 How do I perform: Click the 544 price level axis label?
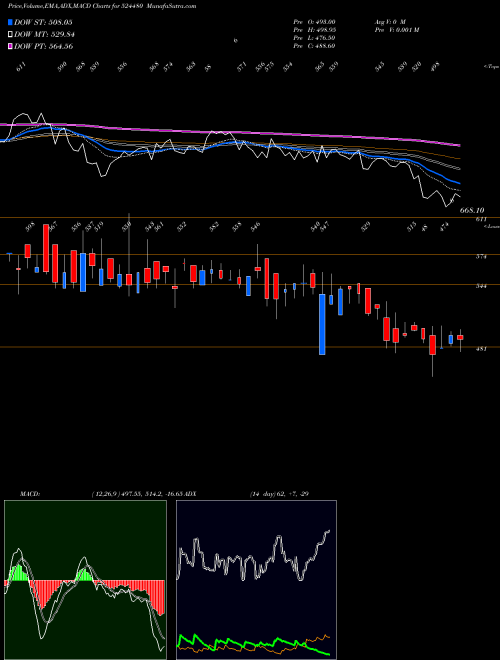[481, 286]
